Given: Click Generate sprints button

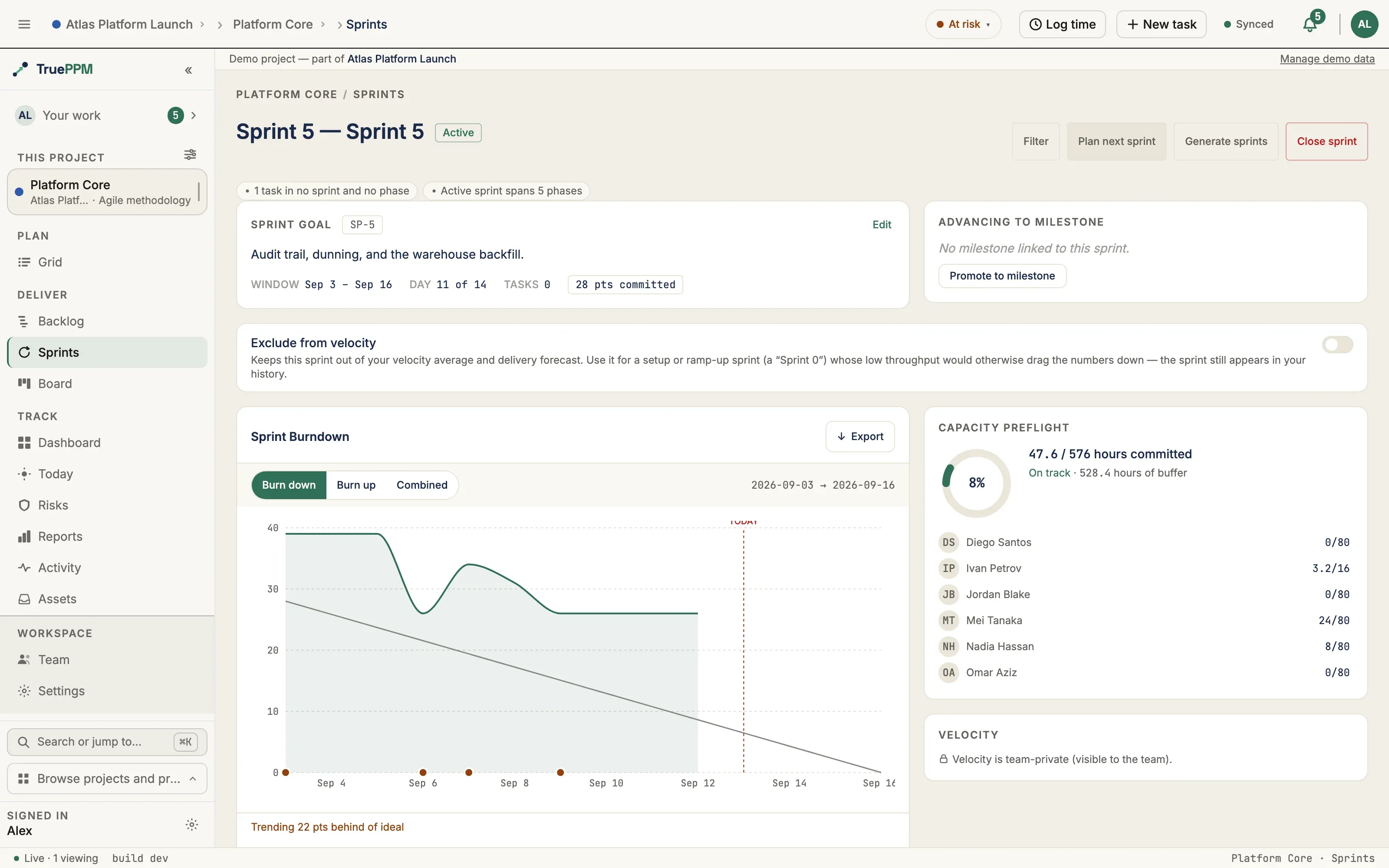Looking at the screenshot, I should point(1226,141).
